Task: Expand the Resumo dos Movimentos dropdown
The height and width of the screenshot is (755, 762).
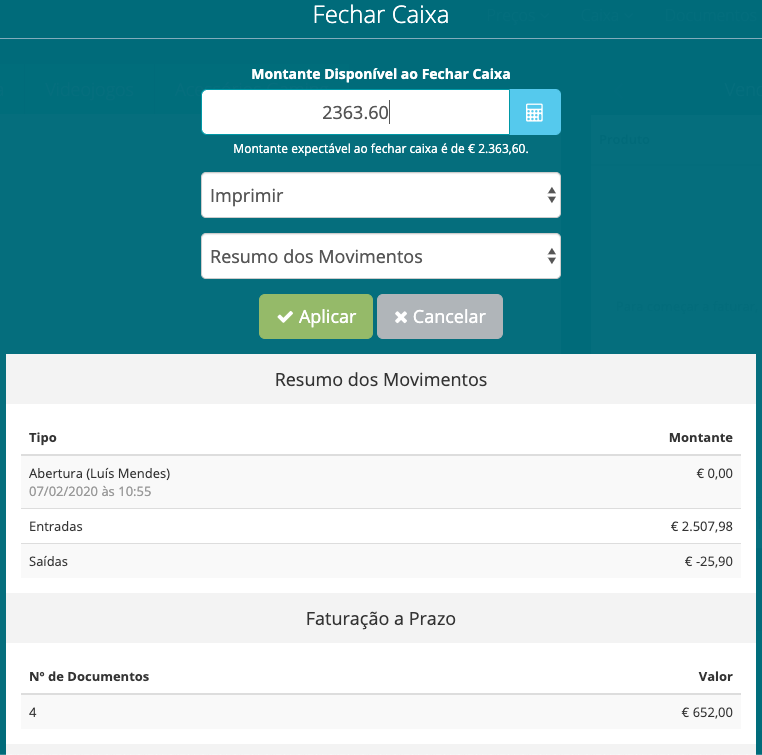Action: pos(380,257)
